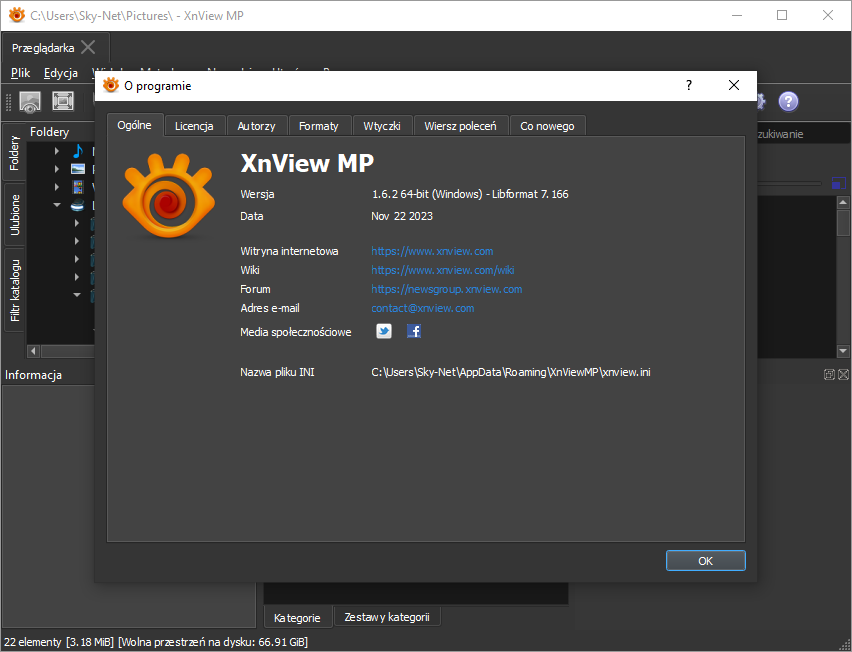Show the Co nowego tab
The height and width of the screenshot is (652, 852).
547,126
